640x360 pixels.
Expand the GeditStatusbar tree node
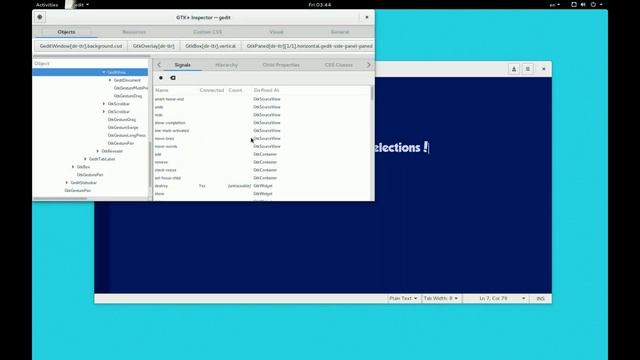click(x=67, y=182)
